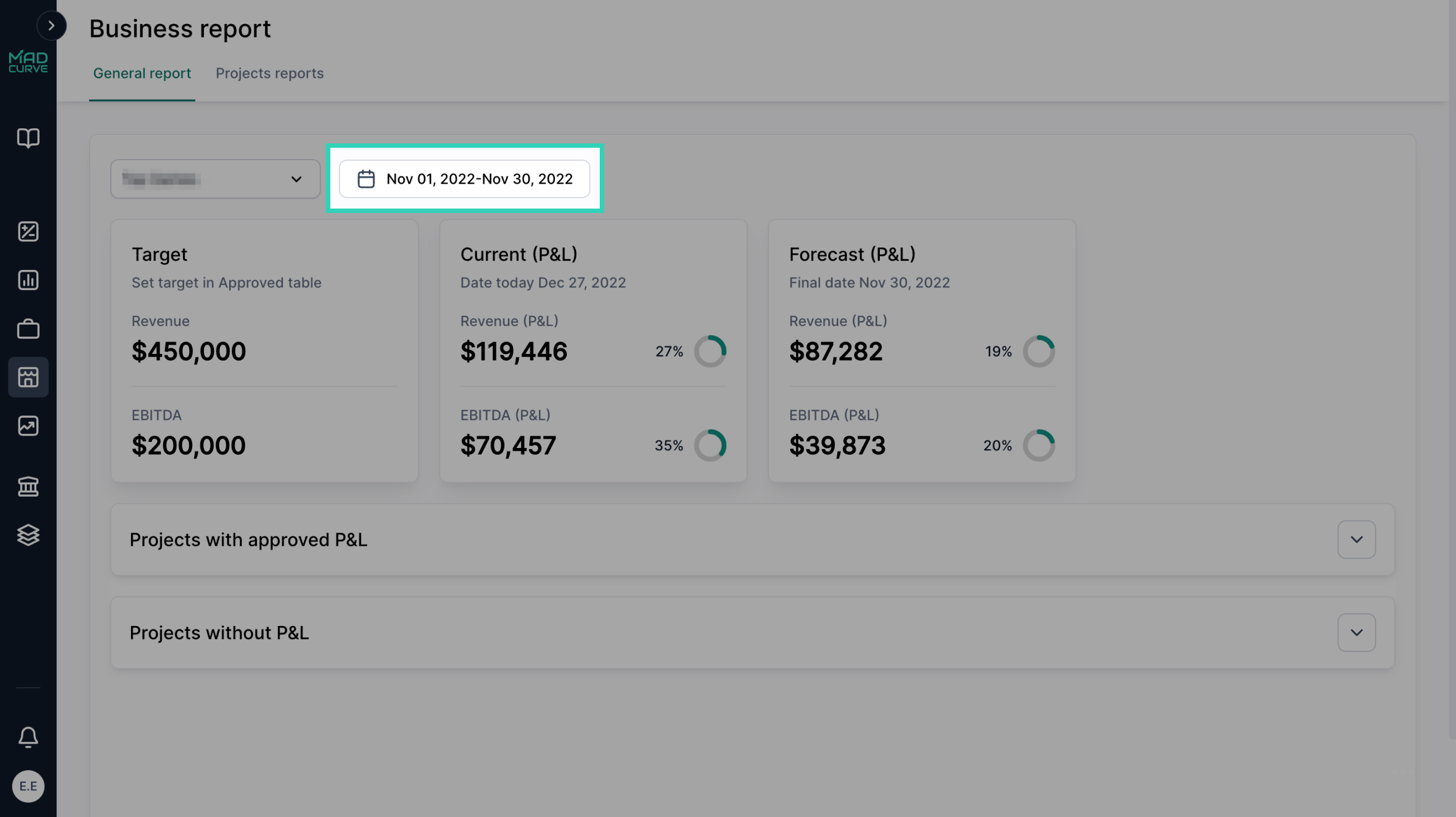Select the General report tab
The width and height of the screenshot is (1456, 817).
[x=142, y=73]
